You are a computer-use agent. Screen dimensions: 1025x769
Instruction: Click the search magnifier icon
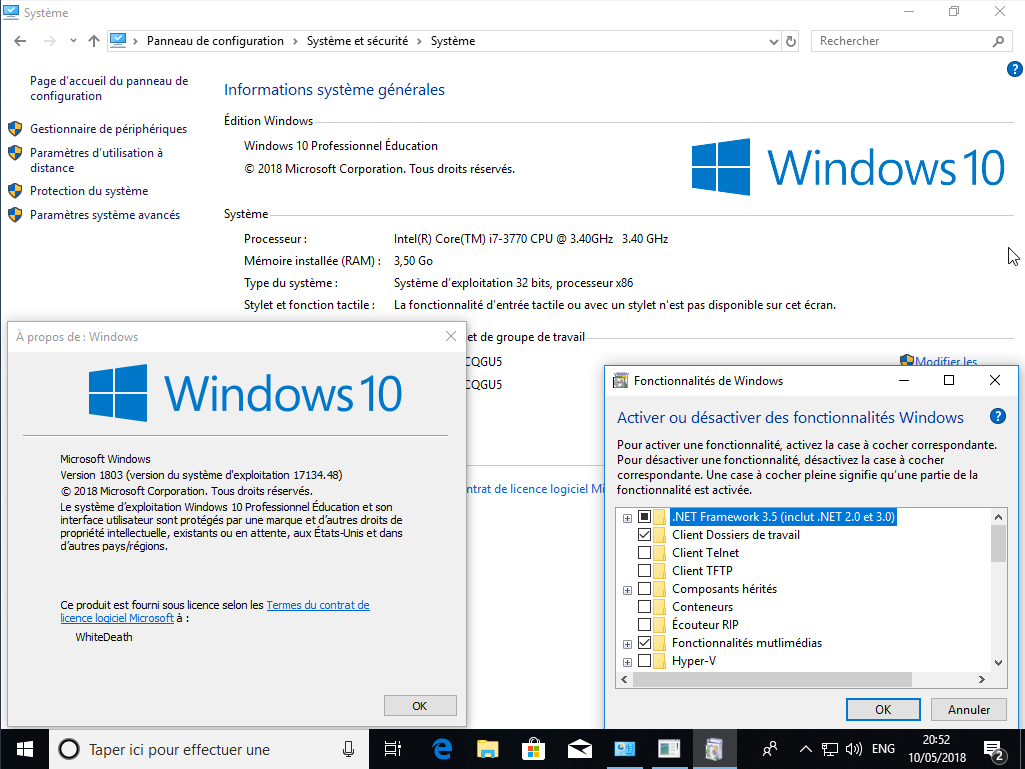998,41
